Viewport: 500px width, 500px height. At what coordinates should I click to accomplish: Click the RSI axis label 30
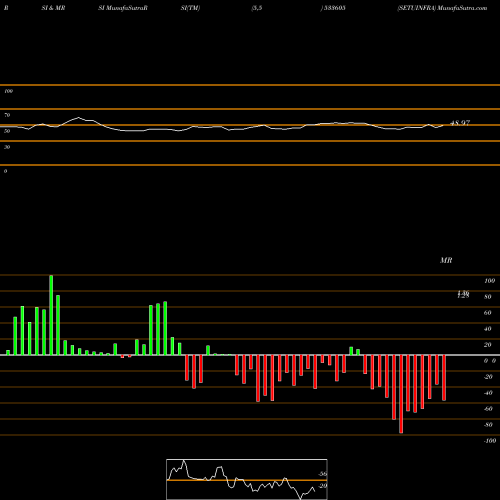[x=7, y=147]
